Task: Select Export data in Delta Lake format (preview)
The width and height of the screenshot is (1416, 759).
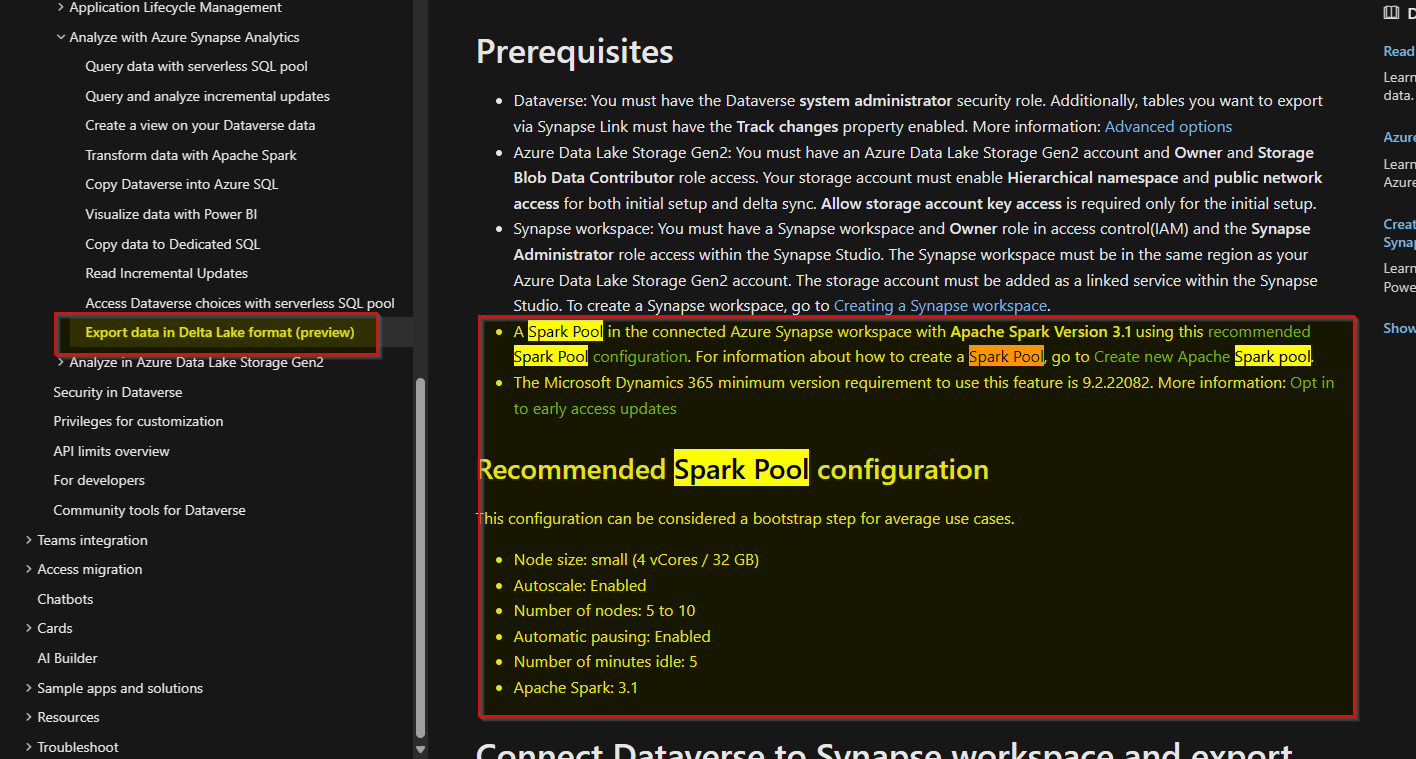Action: click(220, 332)
